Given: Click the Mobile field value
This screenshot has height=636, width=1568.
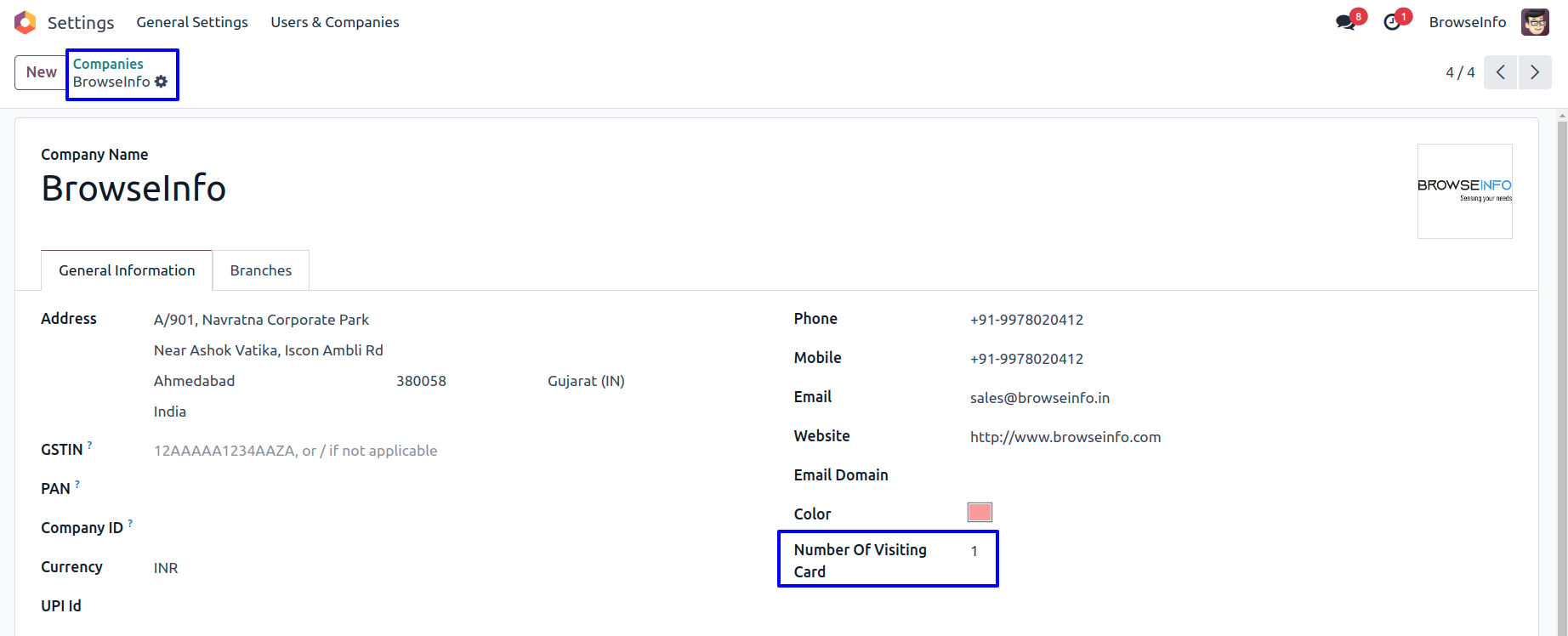Looking at the screenshot, I should tap(1026, 359).
